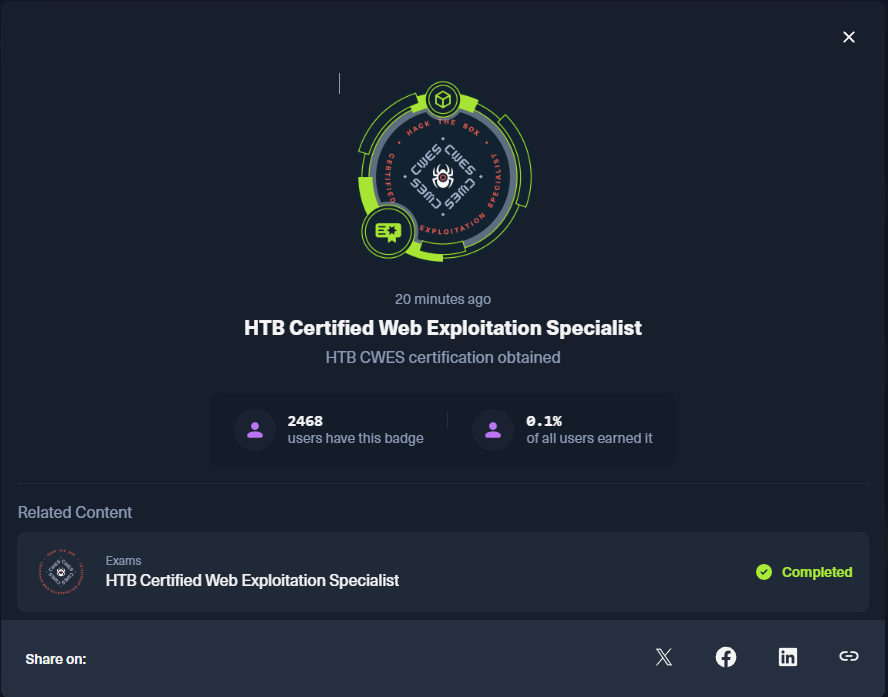This screenshot has height=697, width=888.
Task: Click the green Completed checkmark icon
Action: (763, 572)
